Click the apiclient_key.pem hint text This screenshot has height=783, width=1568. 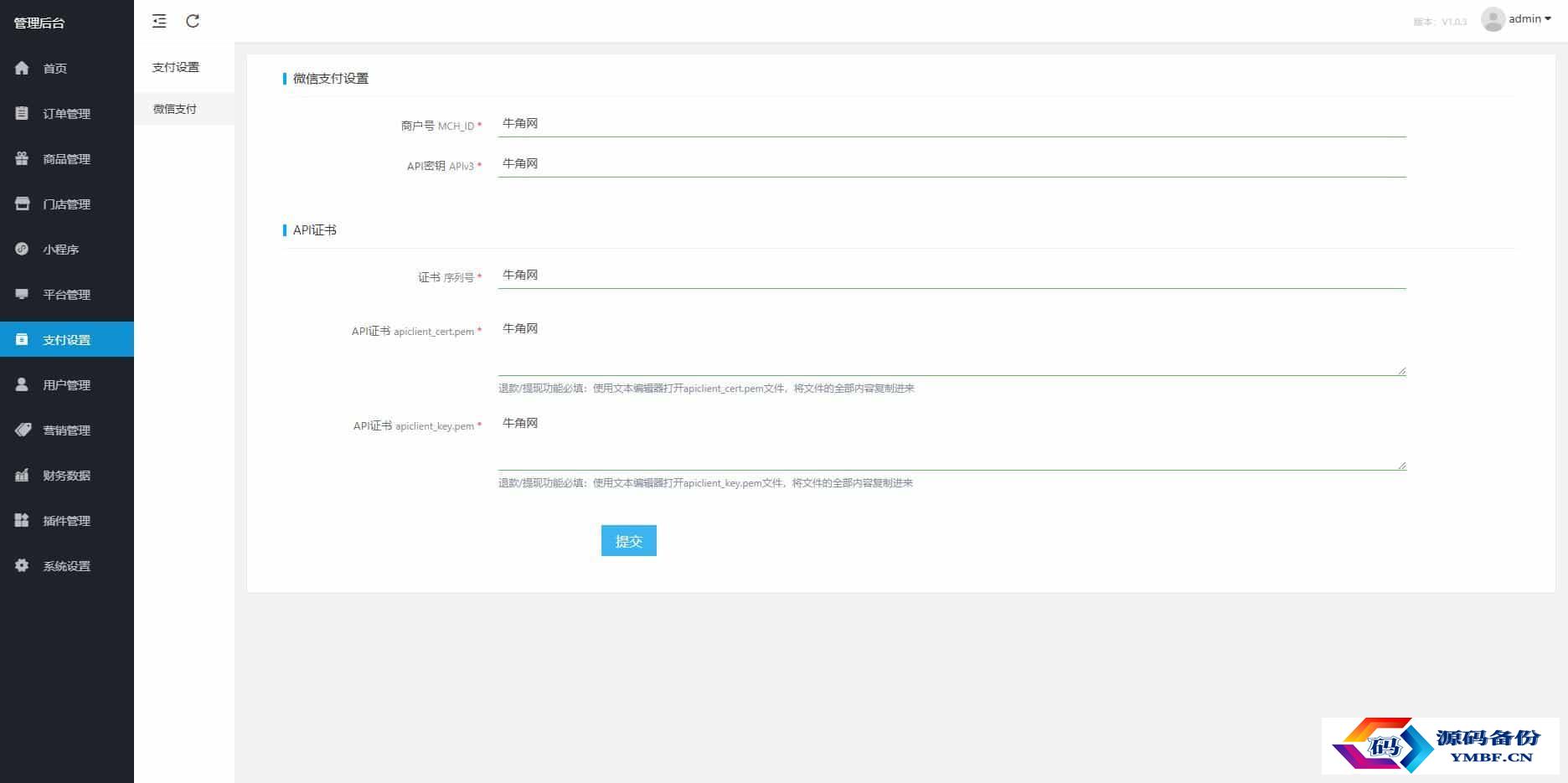click(x=705, y=483)
